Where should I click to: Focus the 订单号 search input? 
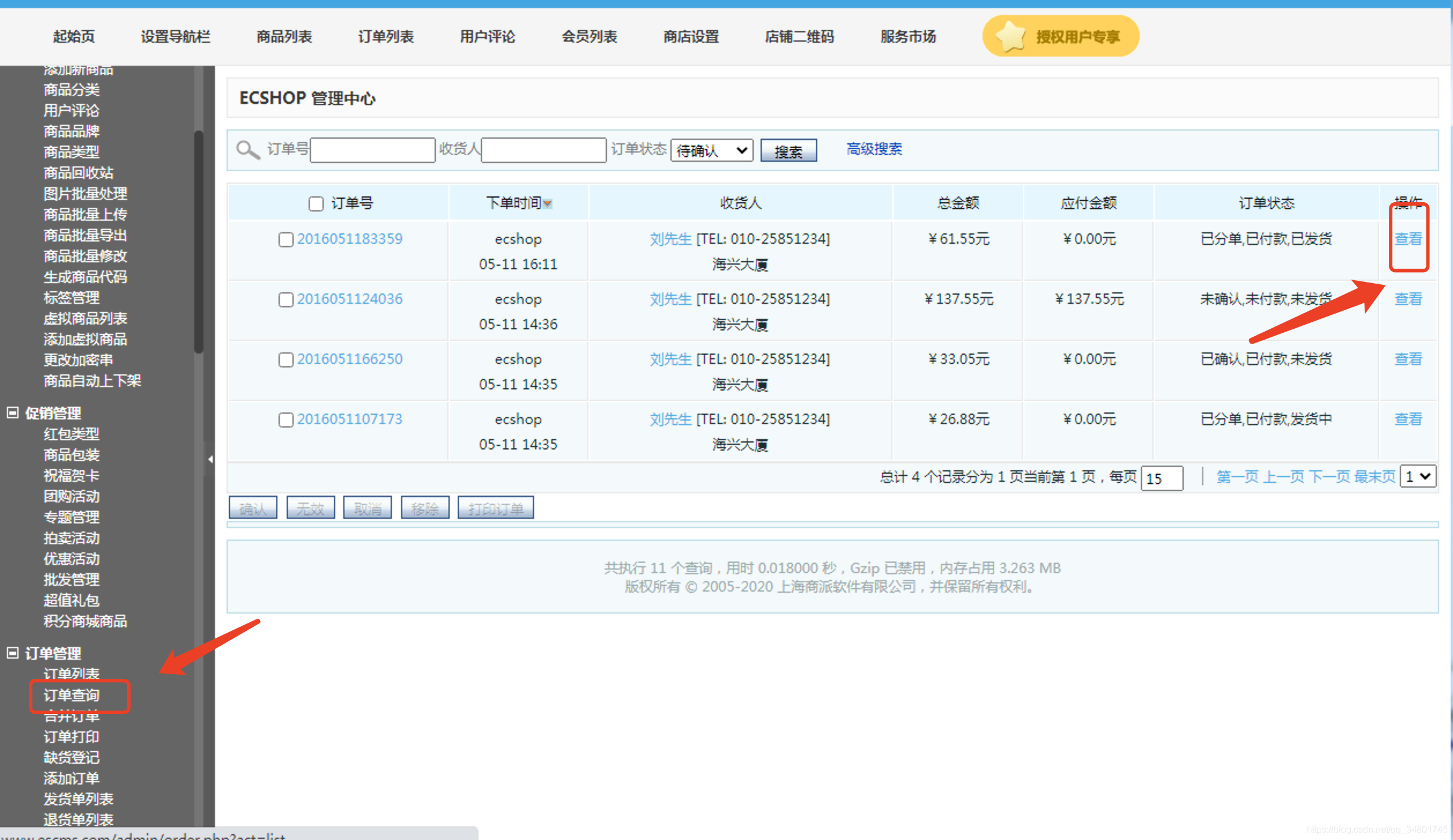(x=373, y=150)
